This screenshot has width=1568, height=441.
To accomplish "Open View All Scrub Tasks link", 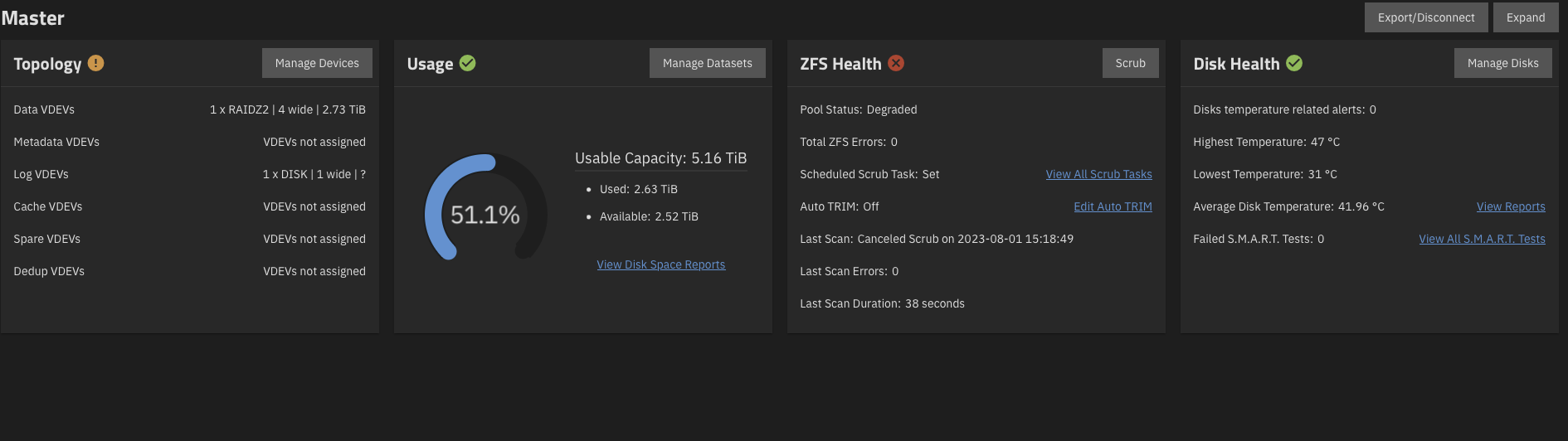I will click(x=1098, y=174).
